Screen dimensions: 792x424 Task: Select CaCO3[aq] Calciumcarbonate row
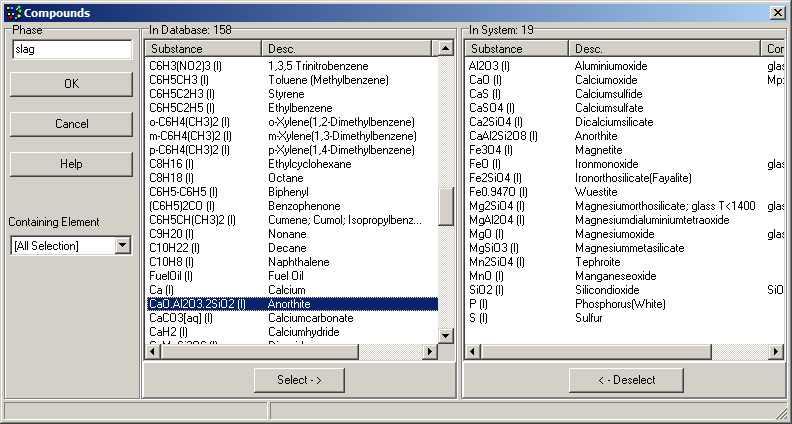click(x=290, y=317)
